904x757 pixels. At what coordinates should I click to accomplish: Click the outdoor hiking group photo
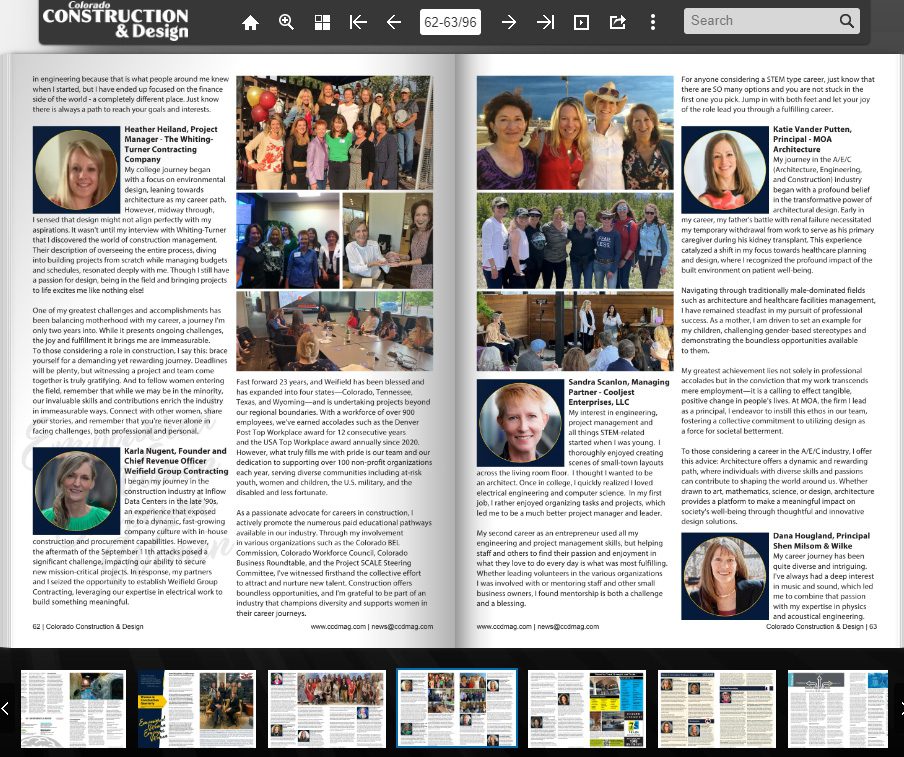pyautogui.click(x=575, y=240)
